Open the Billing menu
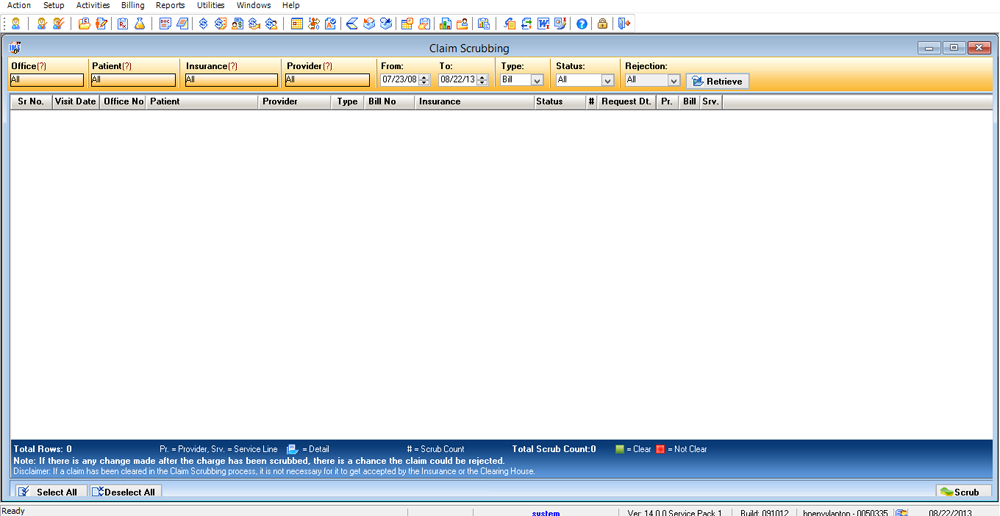This screenshot has height=516, width=1000. click(132, 6)
